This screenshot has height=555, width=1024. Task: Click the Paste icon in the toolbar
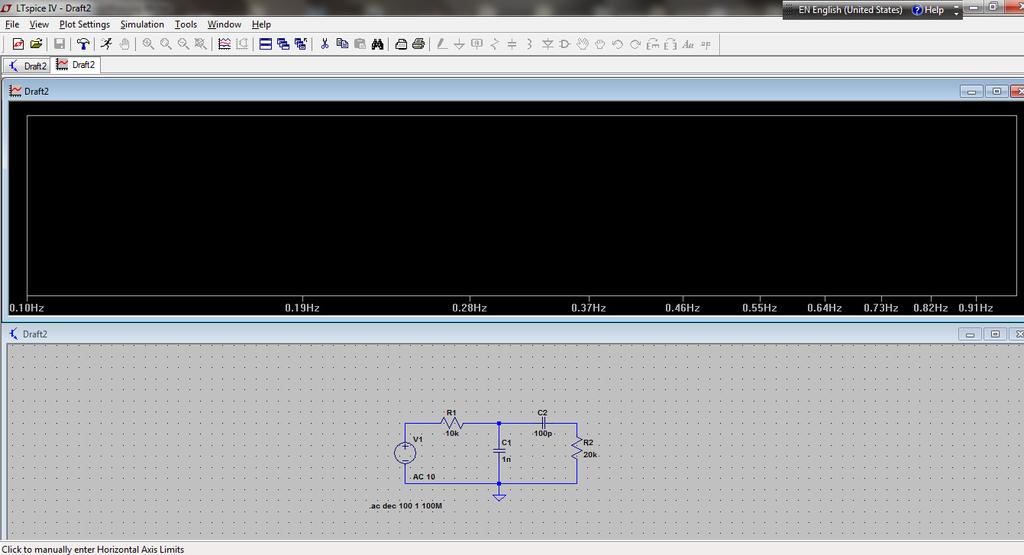coord(360,44)
